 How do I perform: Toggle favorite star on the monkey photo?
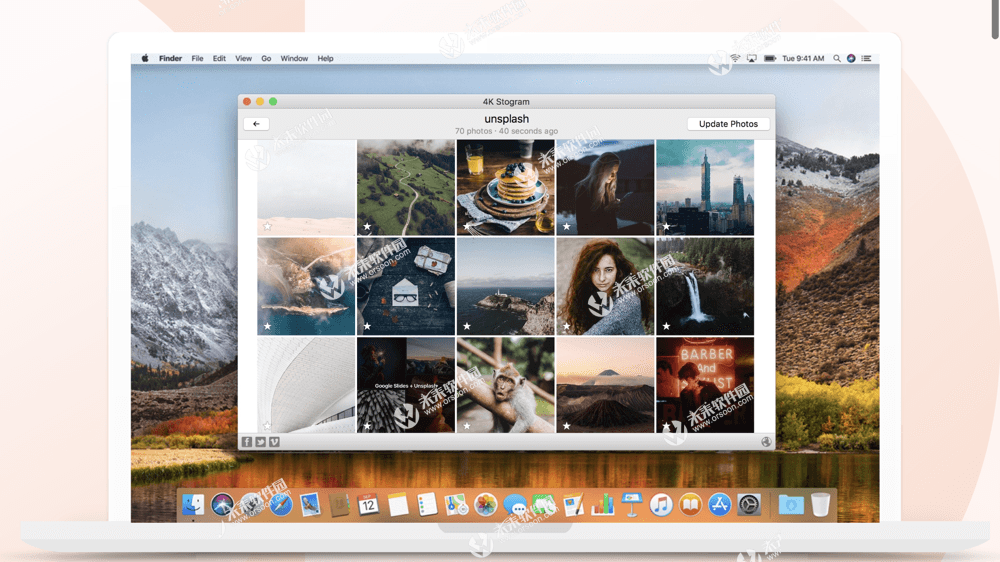(467, 425)
